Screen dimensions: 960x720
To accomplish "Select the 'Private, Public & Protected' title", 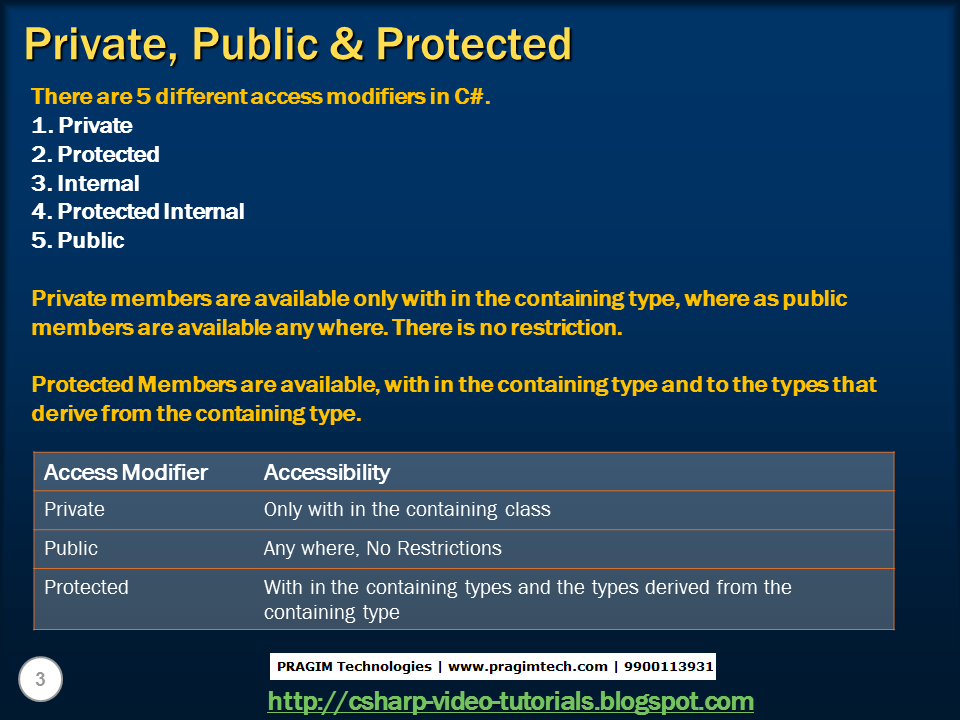I will (298, 44).
